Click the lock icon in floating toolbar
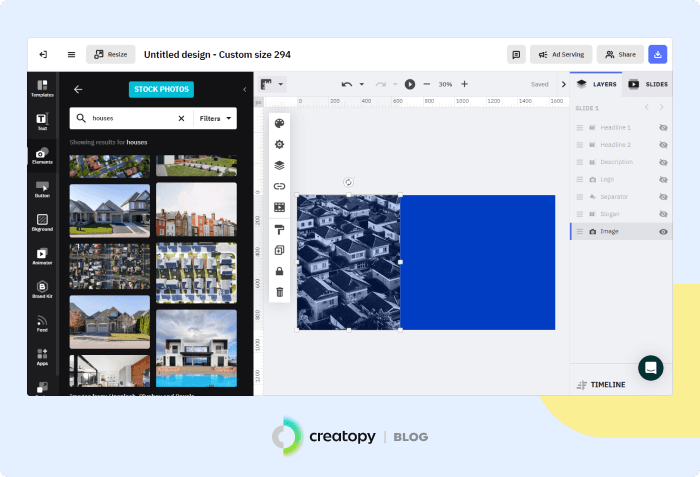This screenshot has height=477, width=700. click(x=279, y=271)
